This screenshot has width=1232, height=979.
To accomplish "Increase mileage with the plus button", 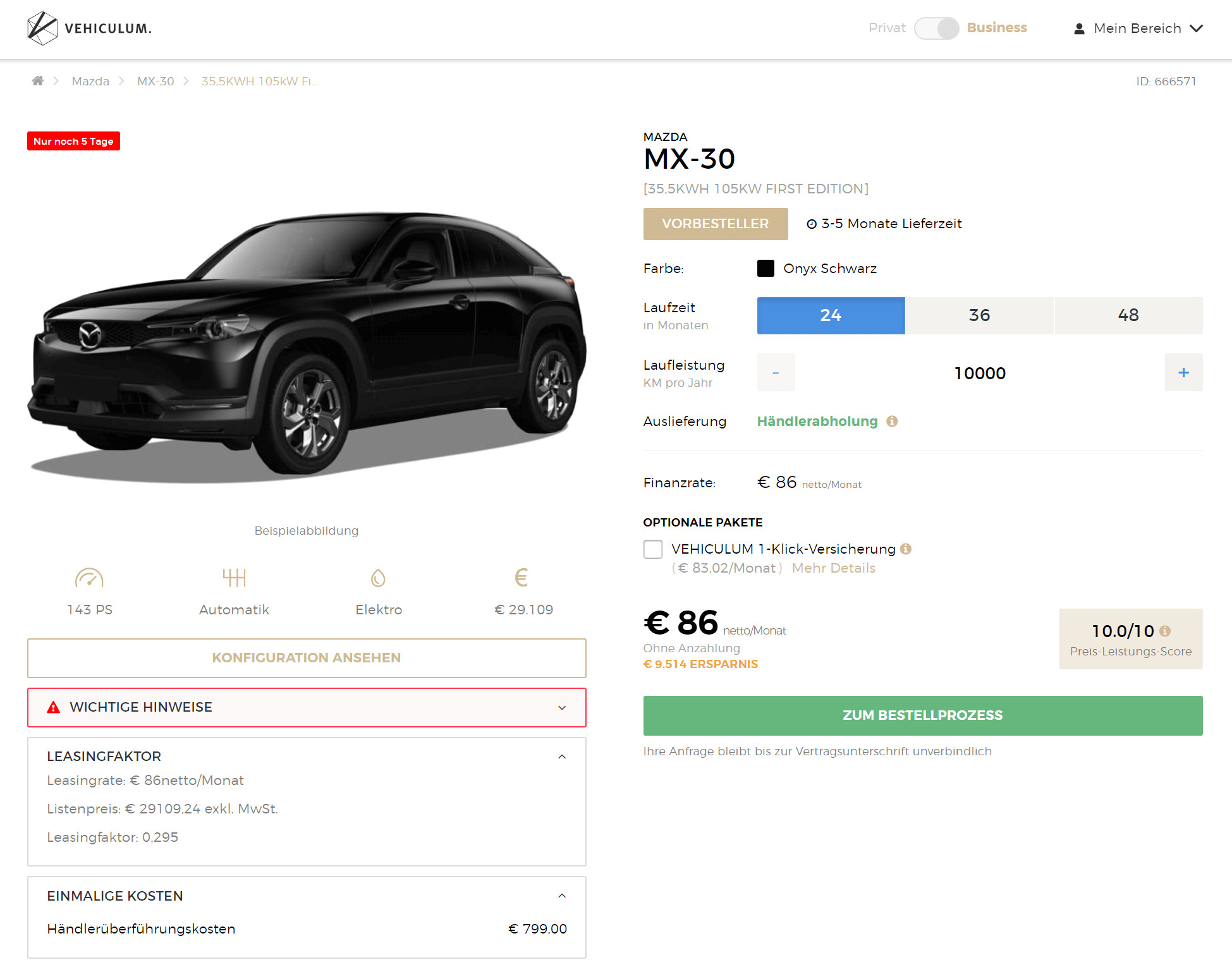I will tap(1184, 372).
